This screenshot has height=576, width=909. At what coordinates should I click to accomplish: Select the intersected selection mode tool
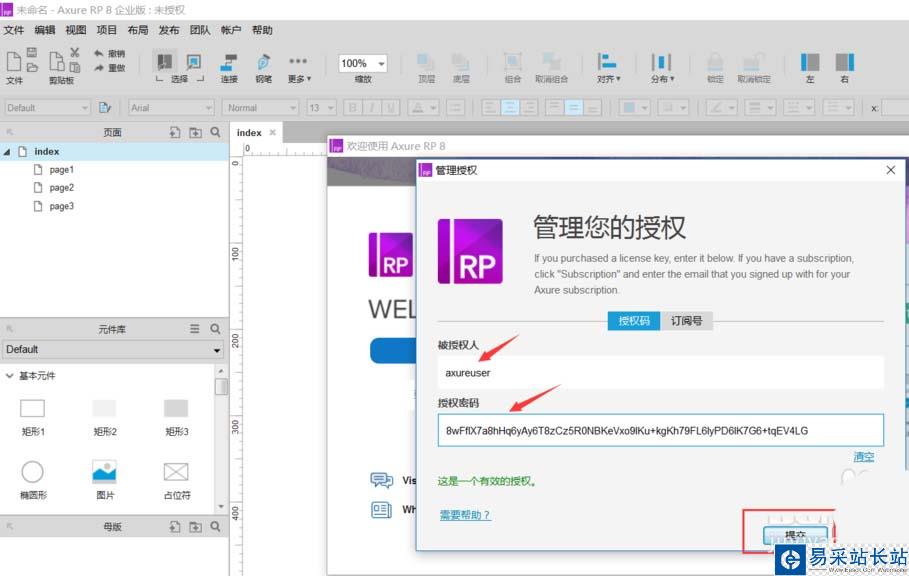pyautogui.click(x=165, y=61)
